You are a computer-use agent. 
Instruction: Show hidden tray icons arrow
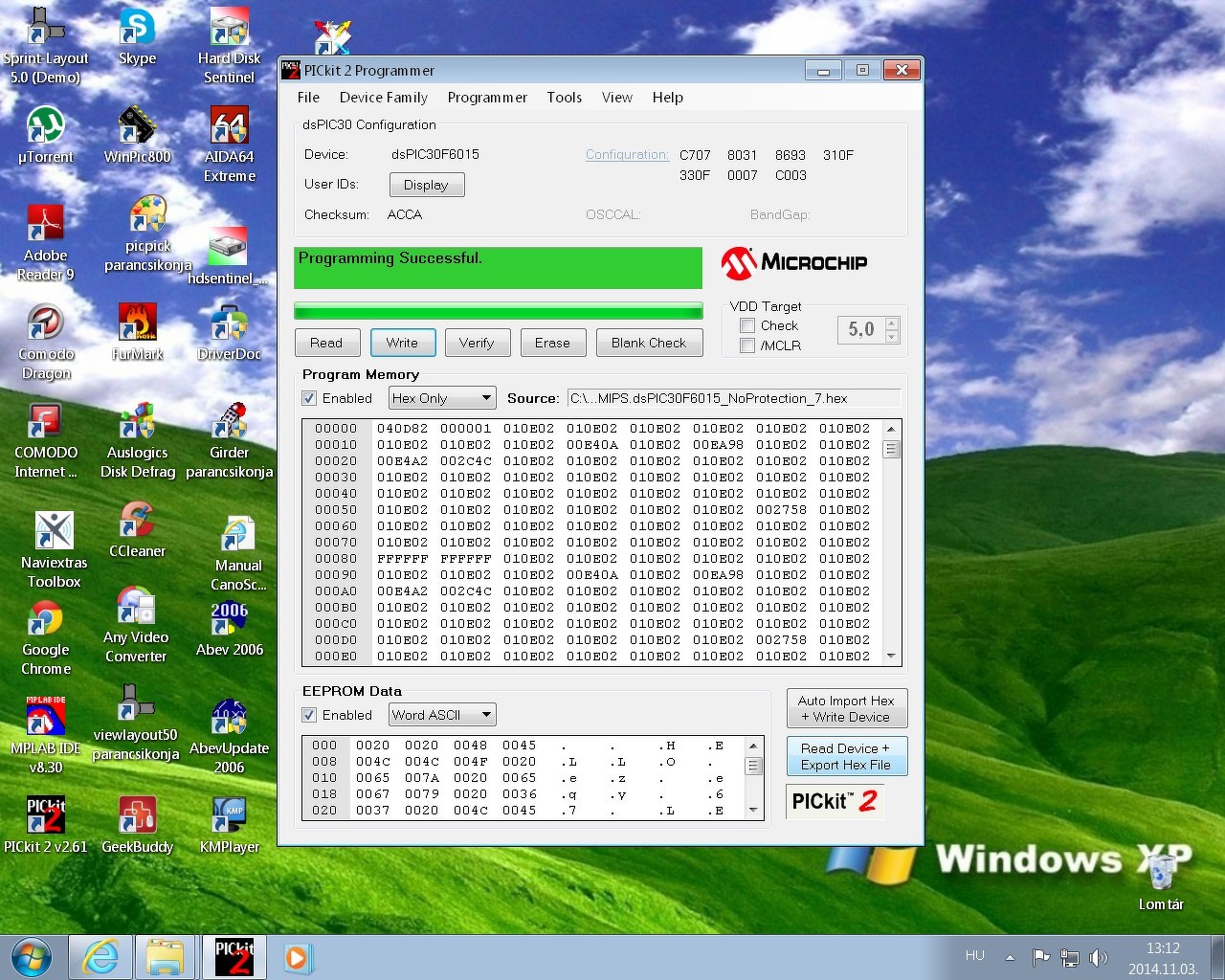[x=1010, y=957]
